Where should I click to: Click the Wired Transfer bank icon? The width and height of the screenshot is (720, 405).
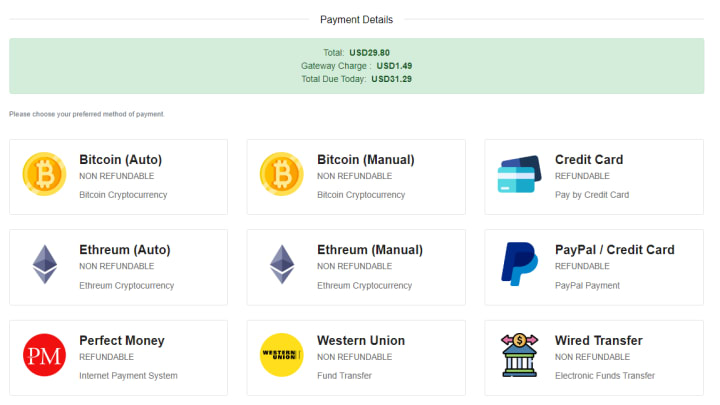[x=519, y=355]
